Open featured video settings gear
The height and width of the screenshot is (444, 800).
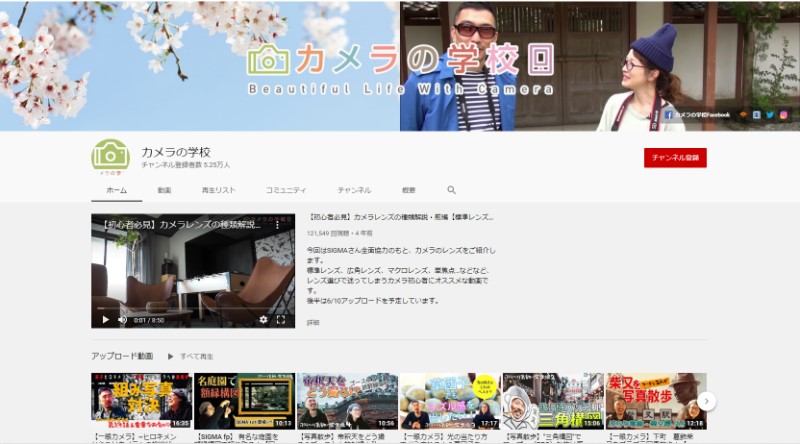pyautogui.click(x=263, y=319)
